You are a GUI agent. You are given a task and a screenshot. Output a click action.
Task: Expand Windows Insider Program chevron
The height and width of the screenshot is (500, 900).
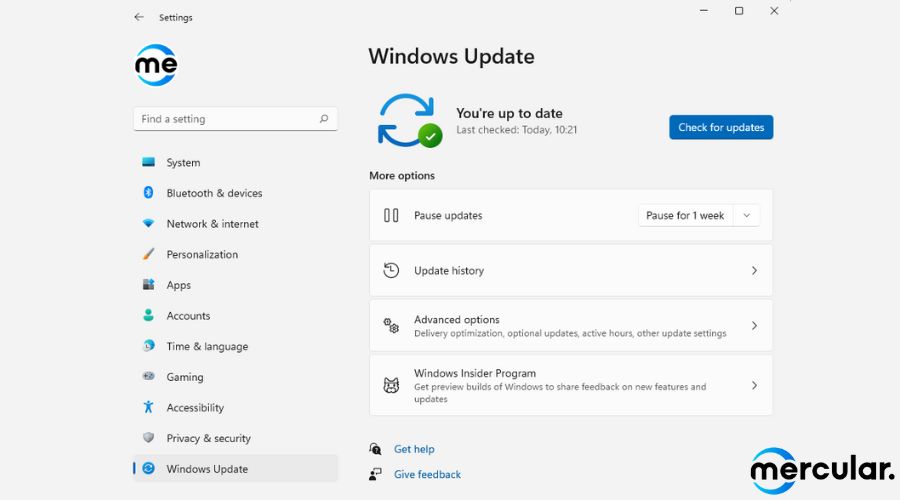pyautogui.click(x=754, y=385)
